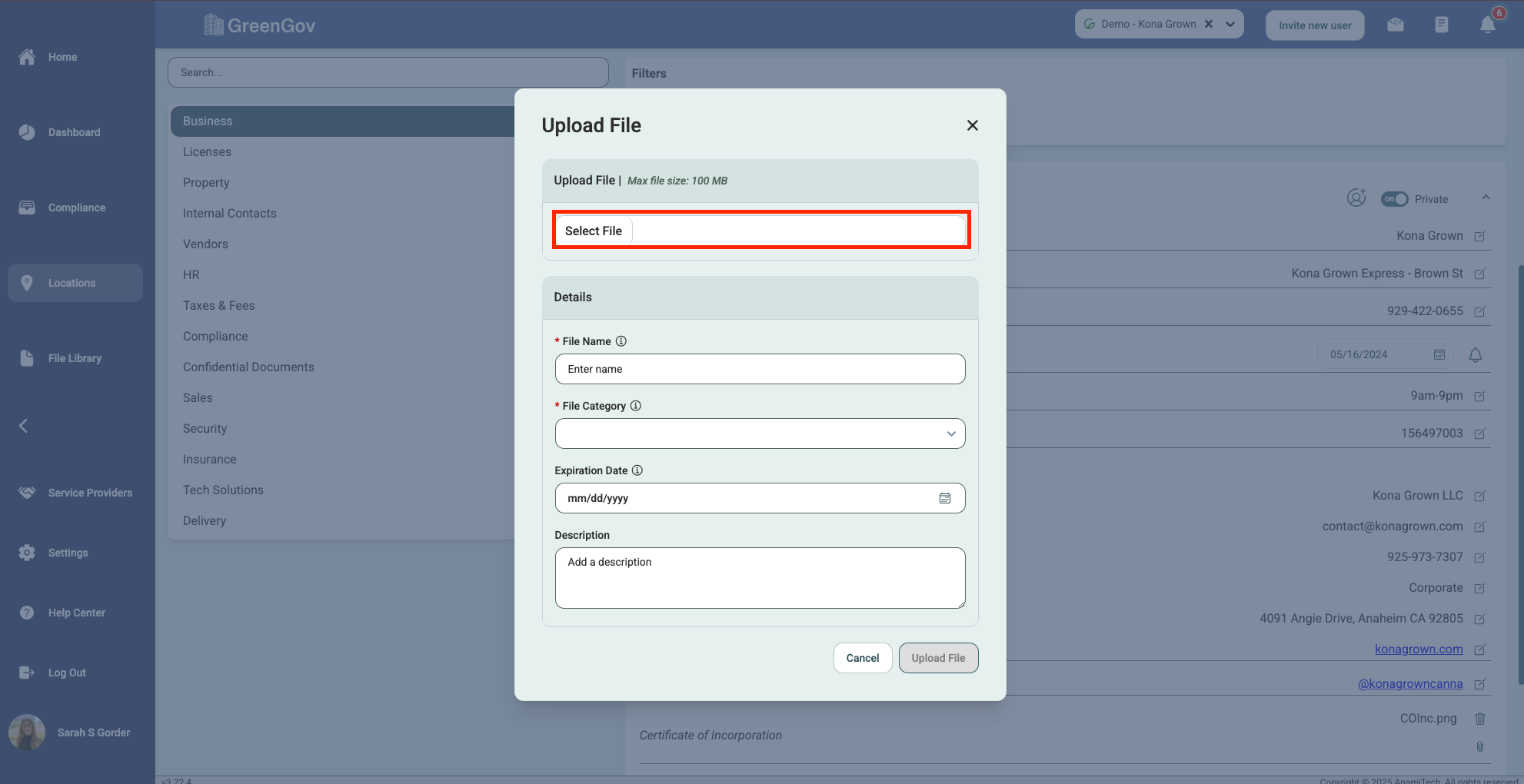Click the collapse sidebar arrow icon
The height and width of the screenshot is (784, 1524).
(x=24, y=426)
